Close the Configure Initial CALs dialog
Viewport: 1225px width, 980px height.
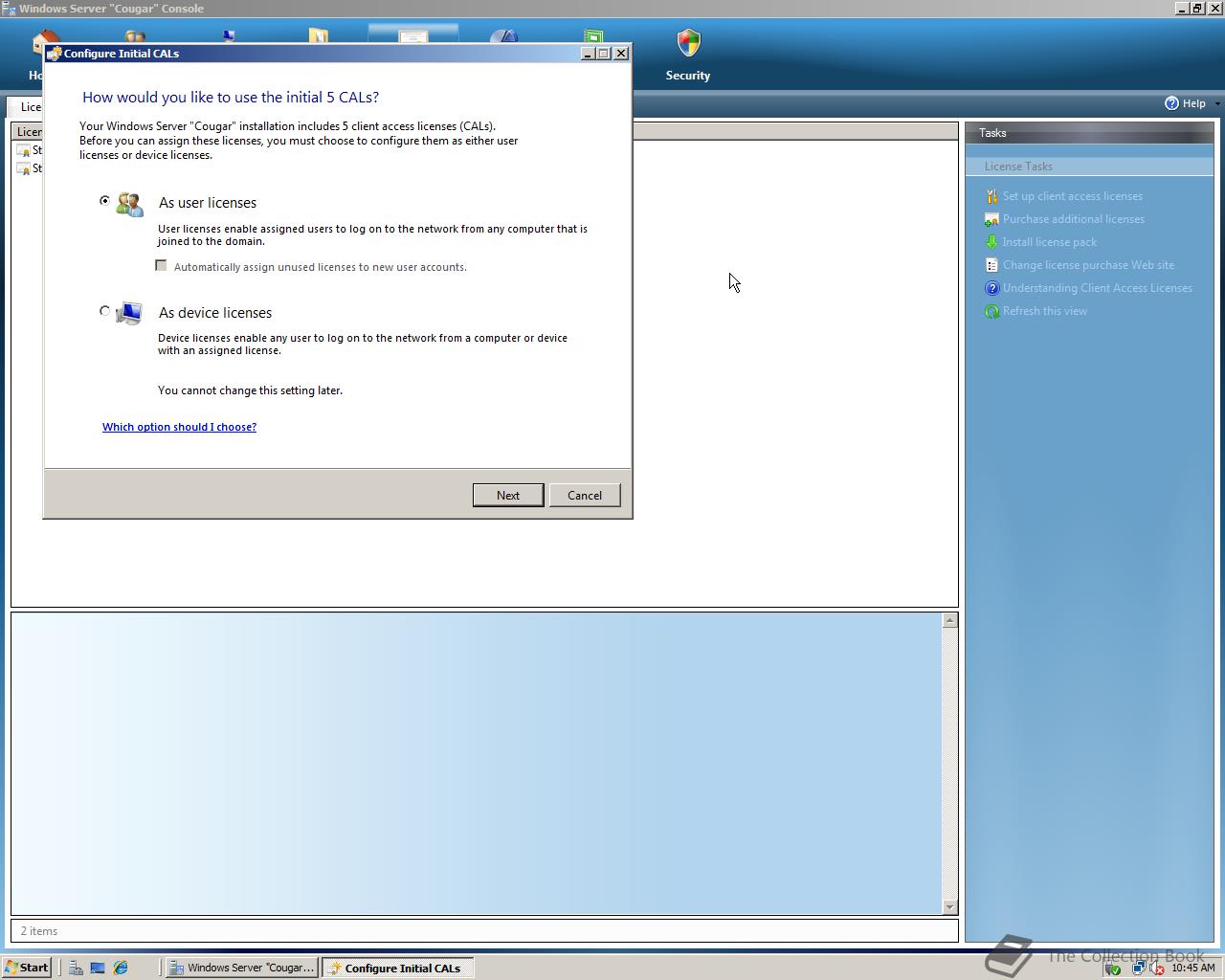tap(621, 54)
